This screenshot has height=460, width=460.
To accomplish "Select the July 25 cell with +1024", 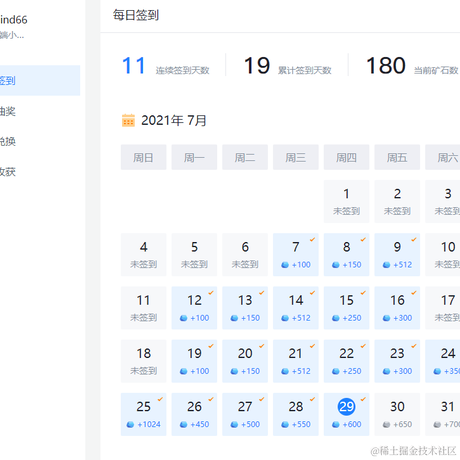I will (x=144, y=414).
